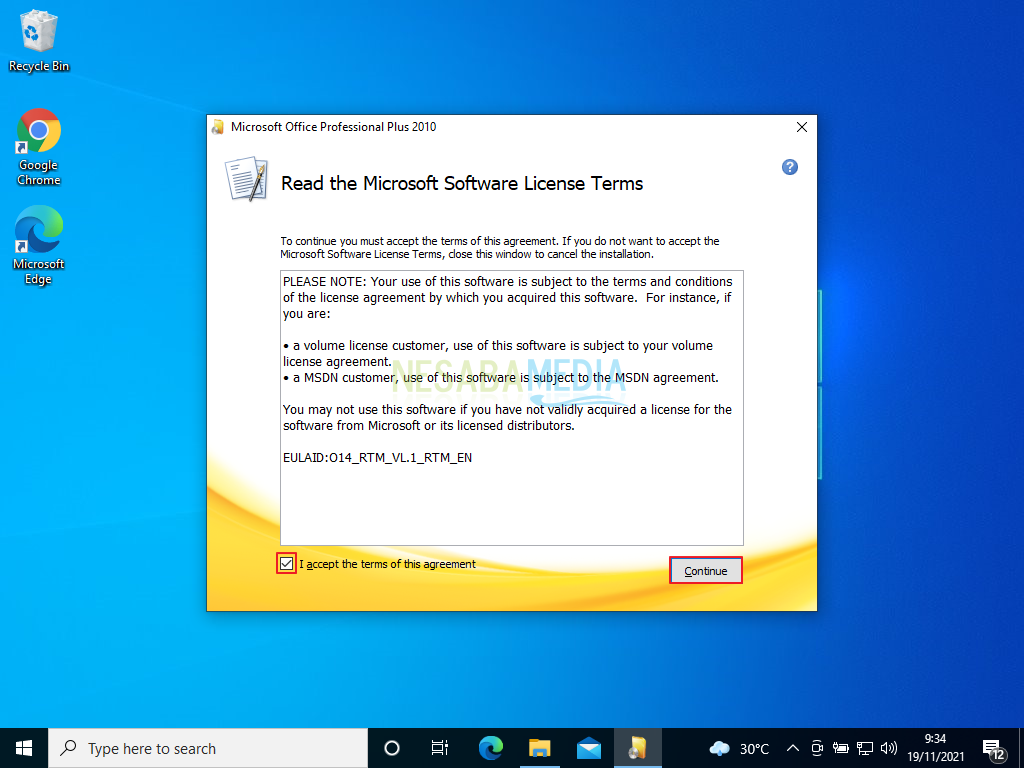
Task: Open volume controls from the system tray
Action: [888, 747]
